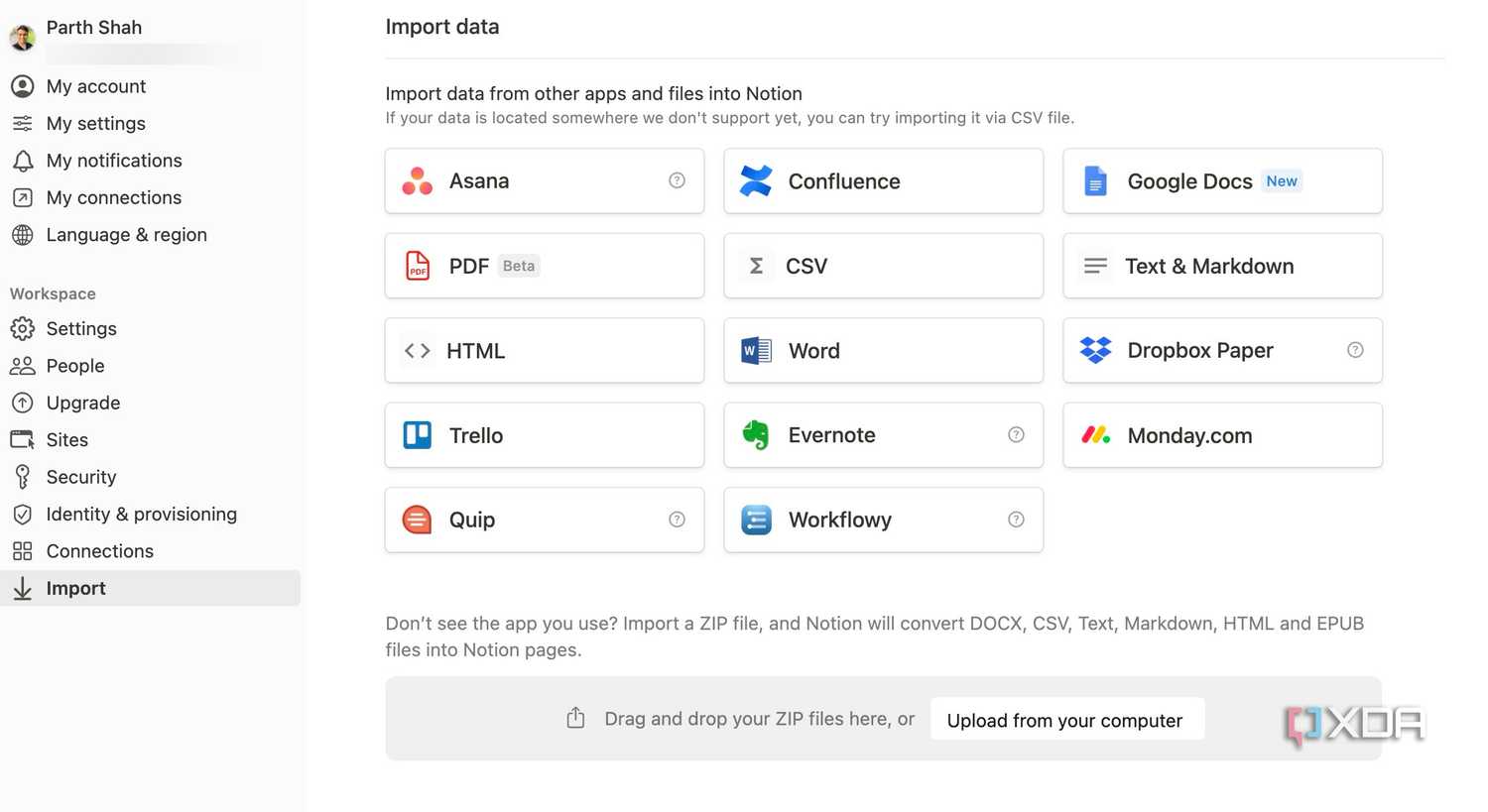This screenshot has width=1488, height=812.
Task: Open help icon on Workflowy card
Action: [1016, 520]
